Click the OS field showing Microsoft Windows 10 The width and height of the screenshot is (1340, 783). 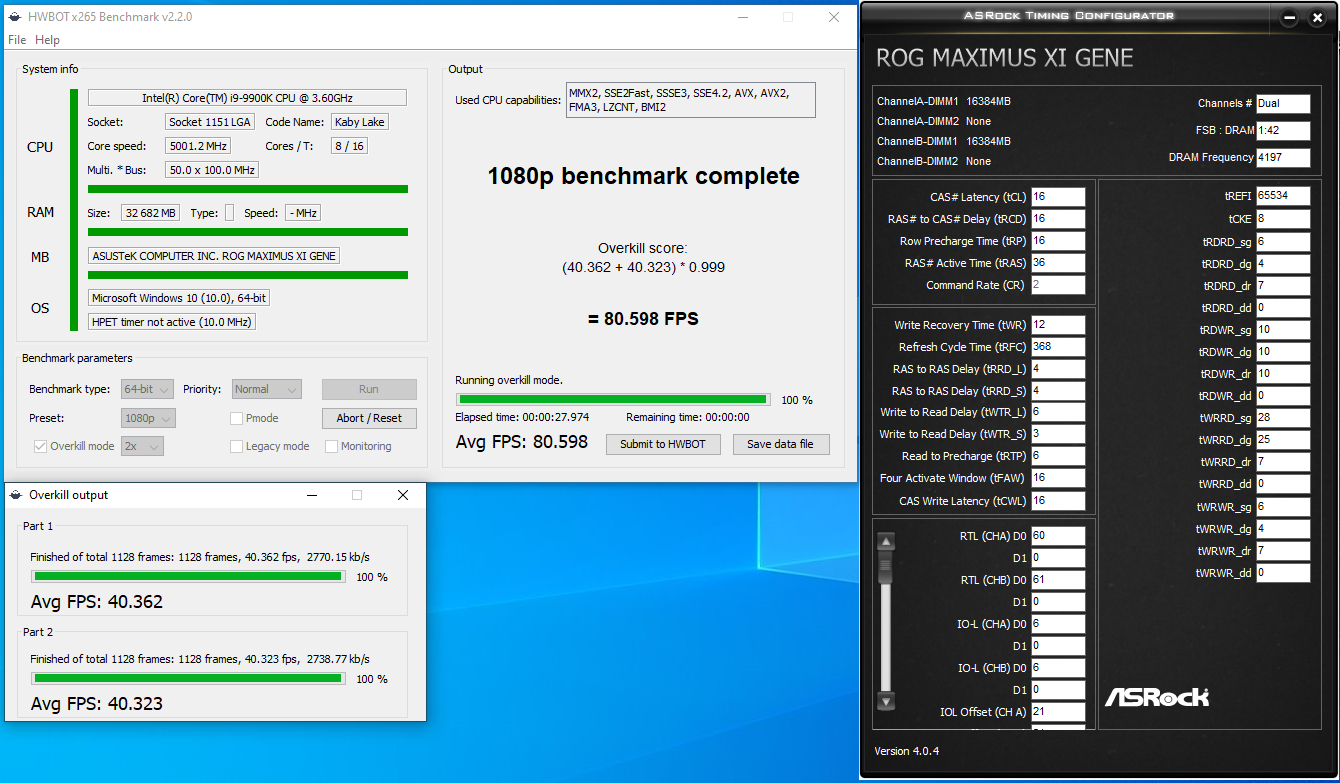(179, 298)
